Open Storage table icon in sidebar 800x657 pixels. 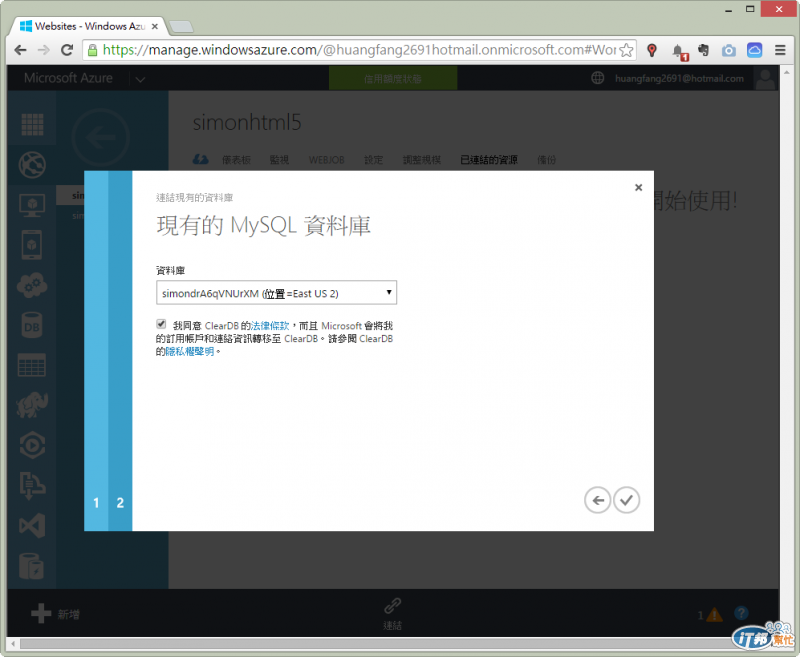(32, 365)
